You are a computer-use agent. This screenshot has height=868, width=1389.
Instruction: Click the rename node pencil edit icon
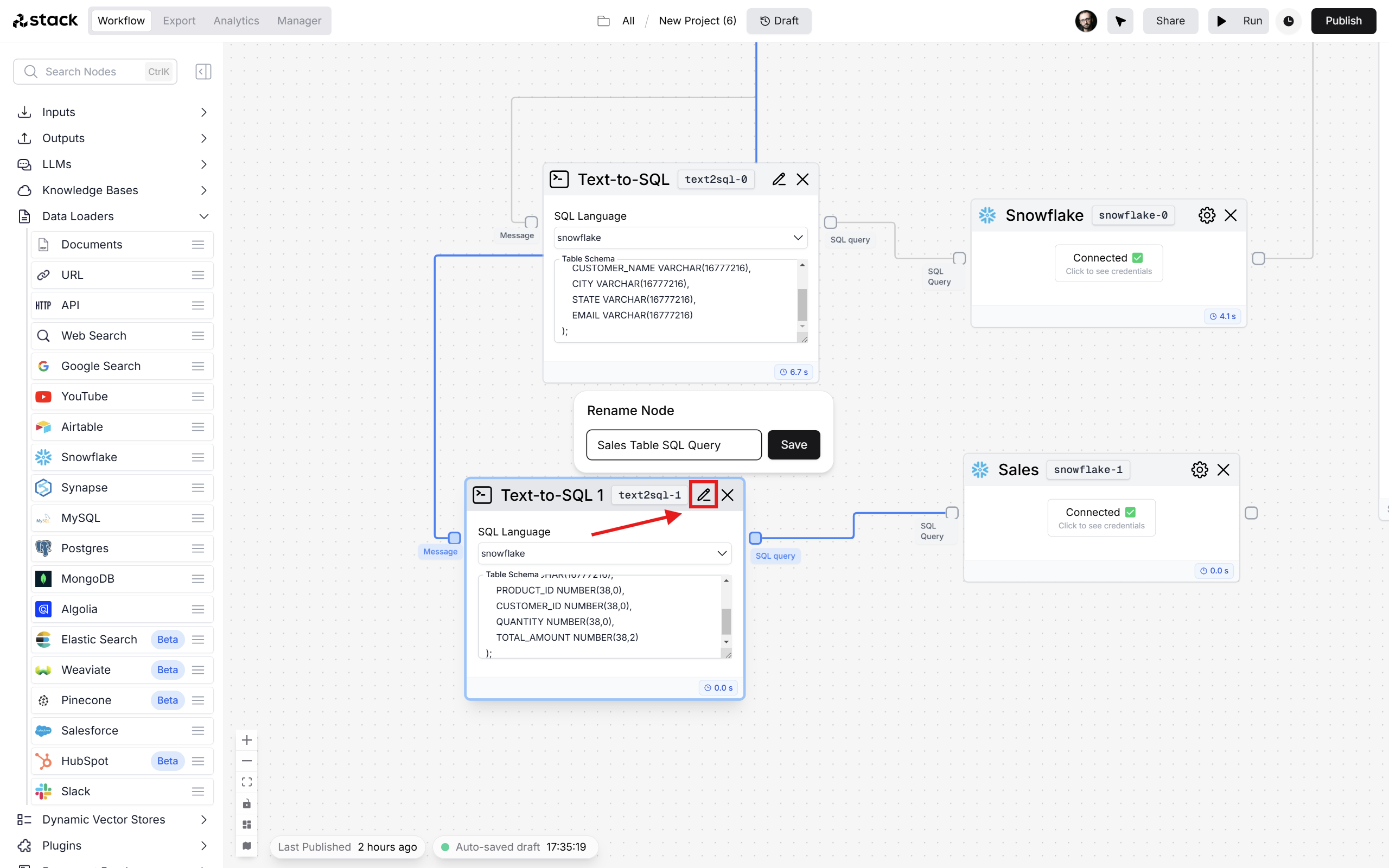click(x=703, y=493)
